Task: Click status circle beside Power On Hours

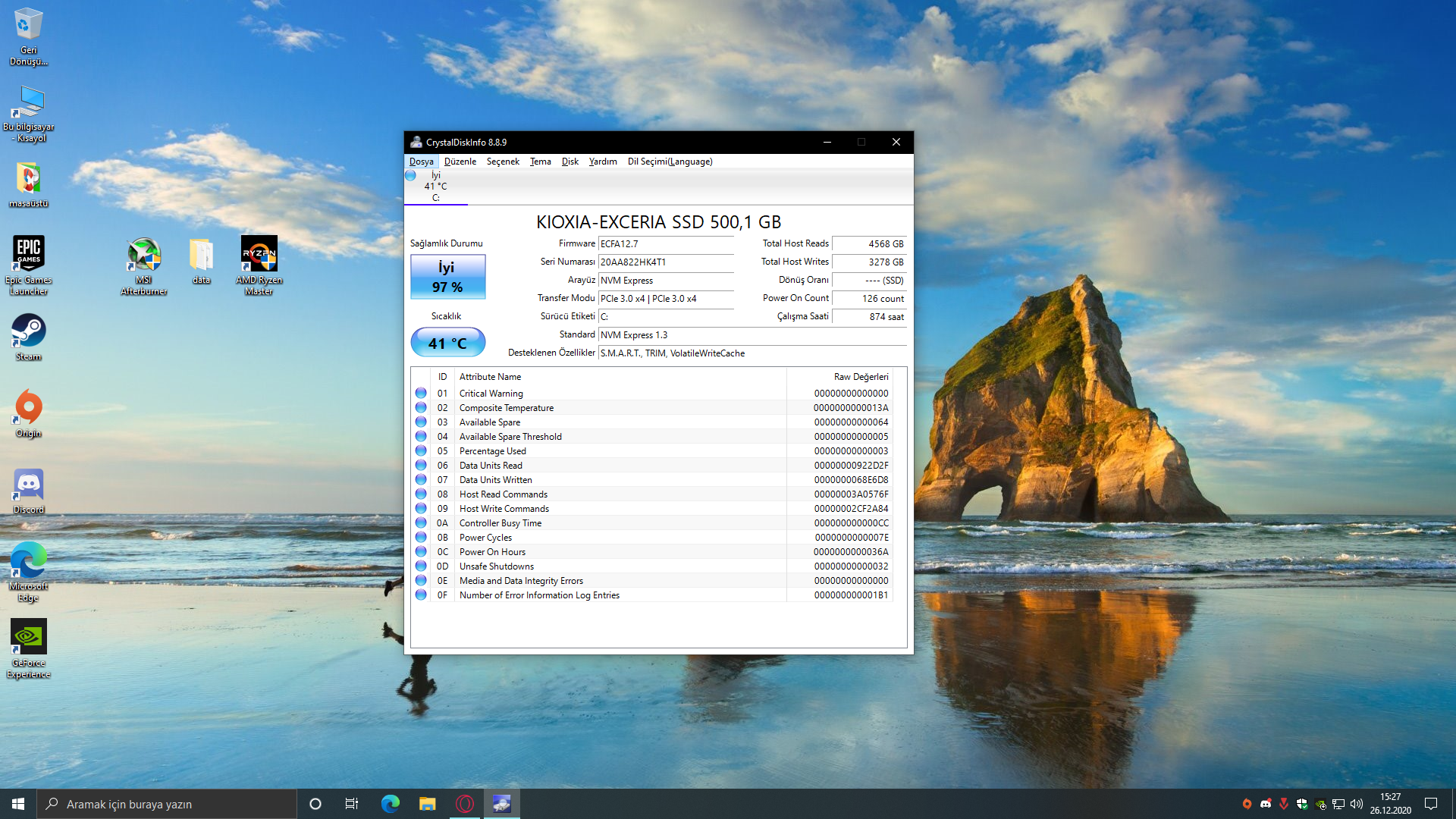Action: click(421, 552)
